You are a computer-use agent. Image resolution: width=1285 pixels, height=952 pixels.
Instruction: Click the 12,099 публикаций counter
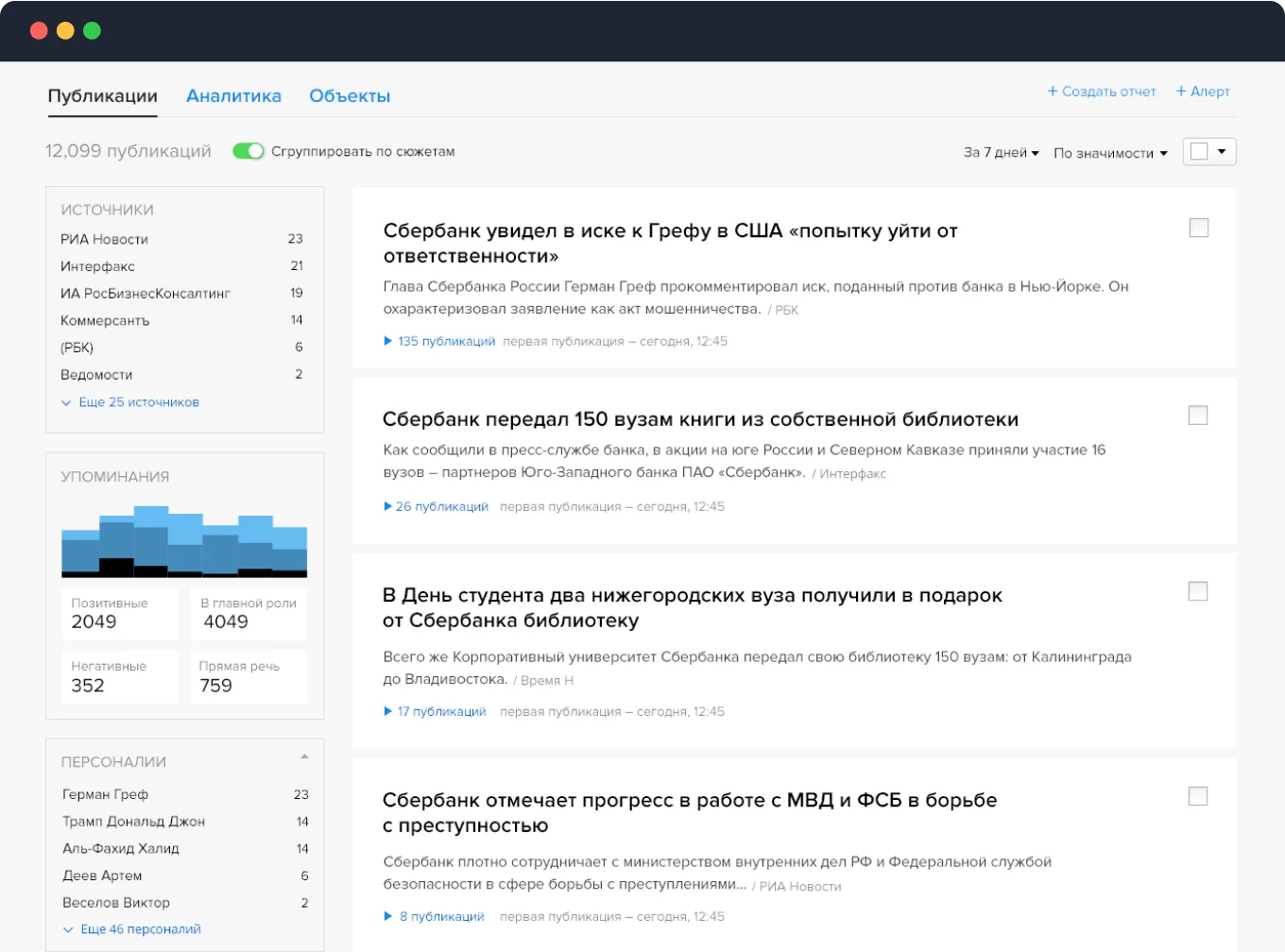point(128,151)
